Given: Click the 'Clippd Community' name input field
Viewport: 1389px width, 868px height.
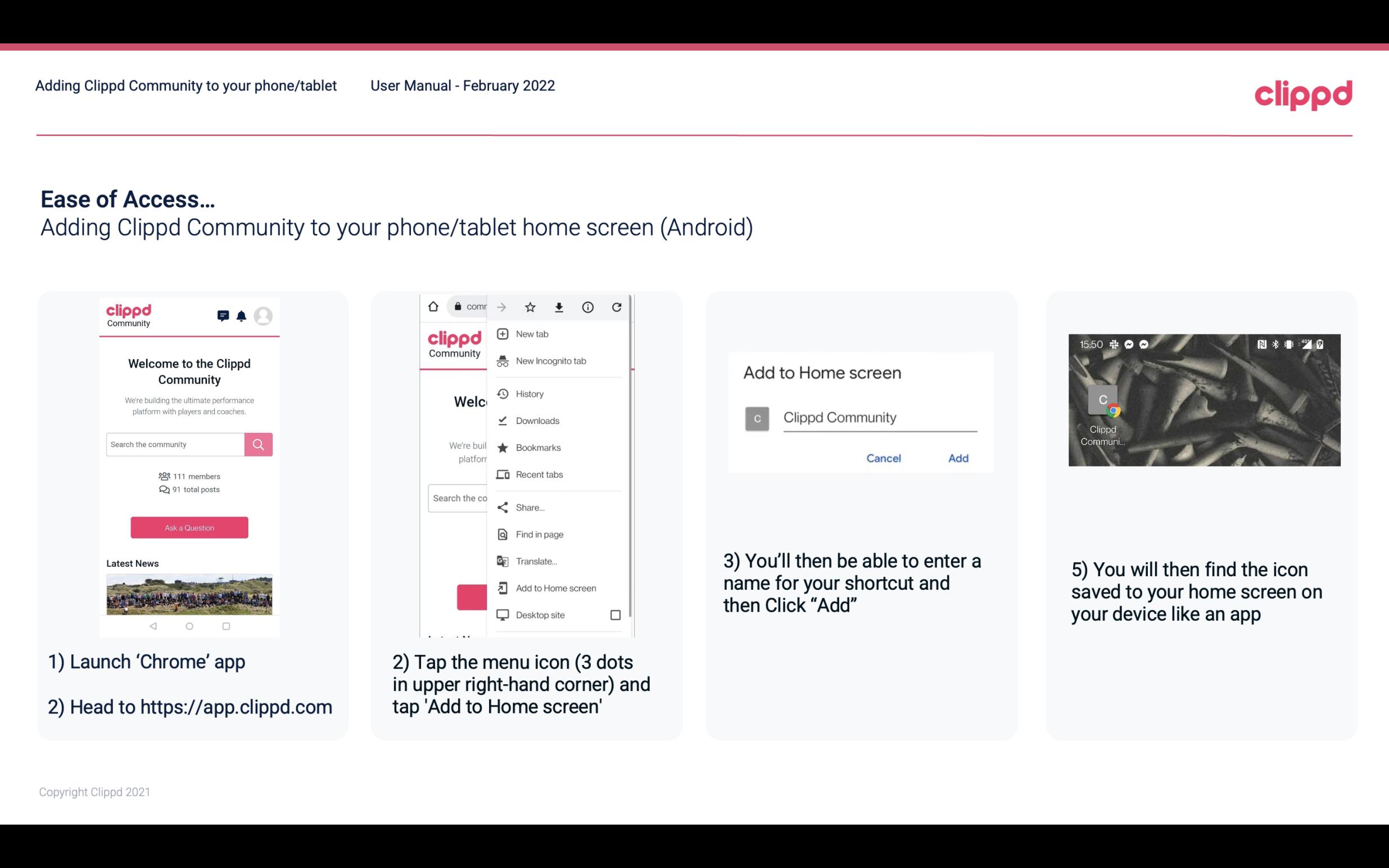Looking at the screenshot, I should pyautogui.click(x=878, y=416).
